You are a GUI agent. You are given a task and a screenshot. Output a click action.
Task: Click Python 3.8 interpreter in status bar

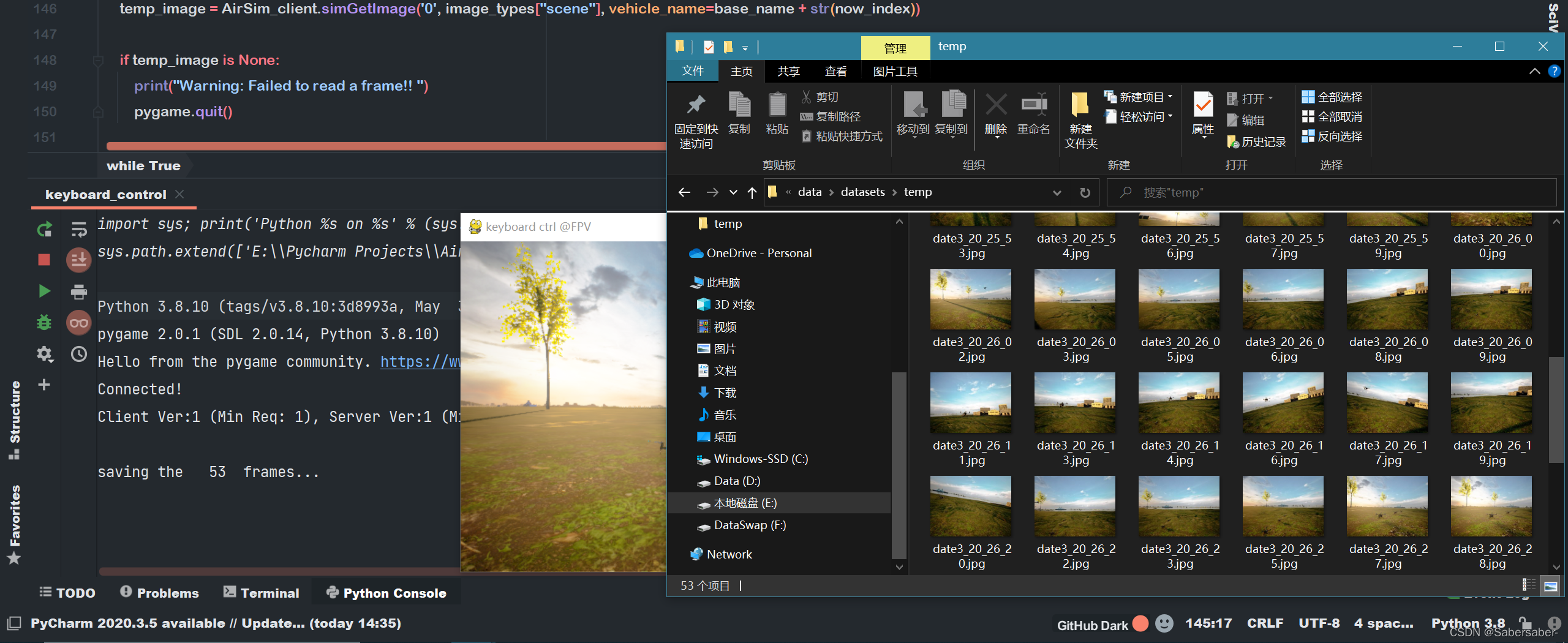(1468, 623)
